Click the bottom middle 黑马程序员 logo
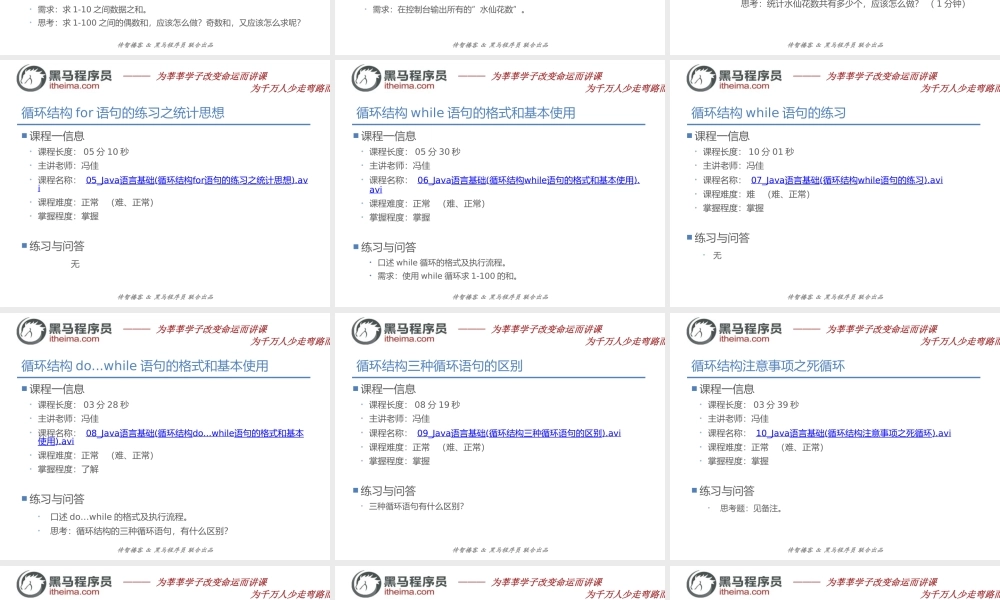The image size is (1000, 600). click(398, 583)
